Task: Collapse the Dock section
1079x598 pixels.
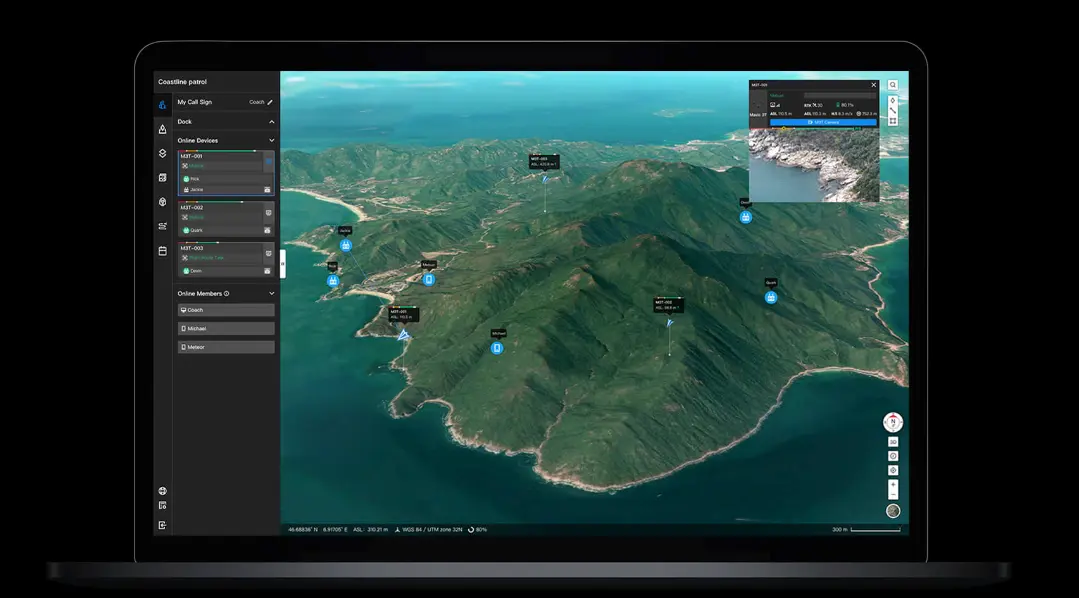Action: pyautogui.click(x=271, y=121)
